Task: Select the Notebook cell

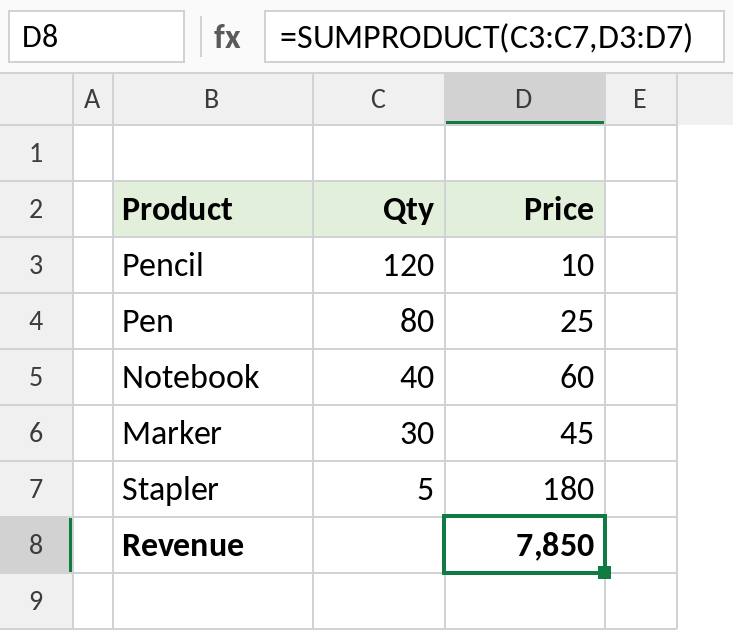Action: point(213,377)
